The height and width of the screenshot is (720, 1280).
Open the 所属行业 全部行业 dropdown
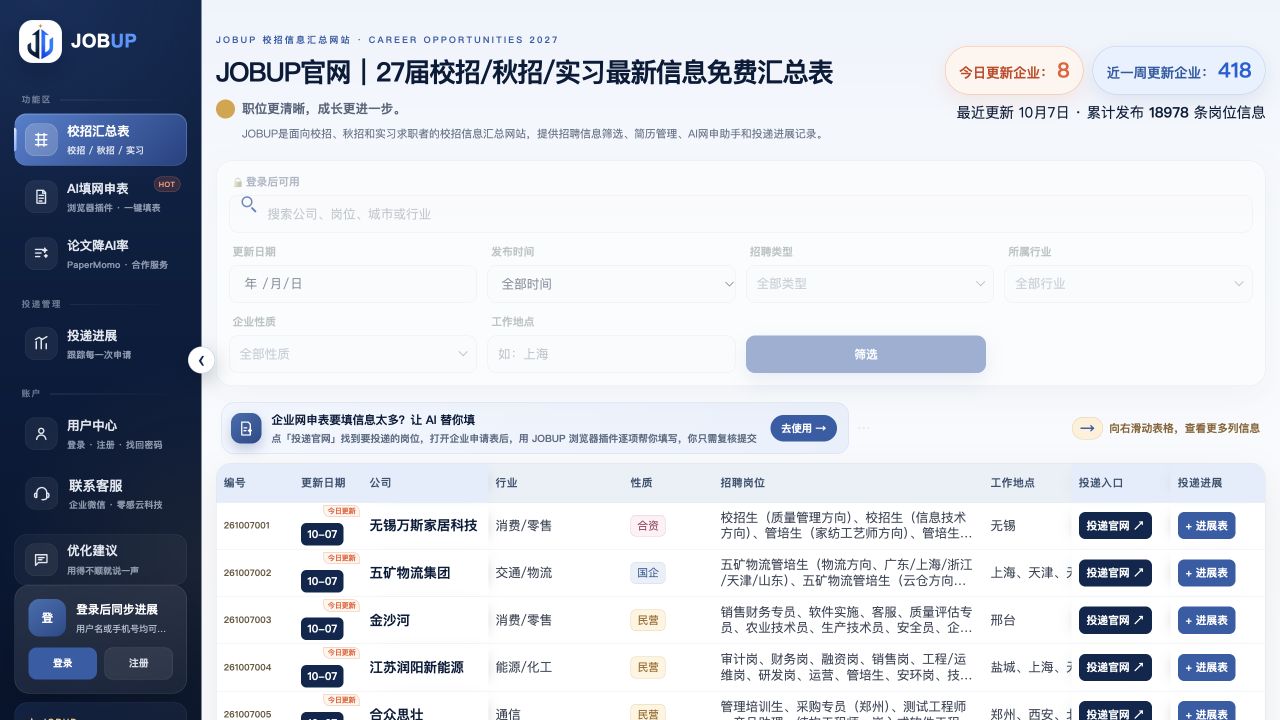[1128, 284]
